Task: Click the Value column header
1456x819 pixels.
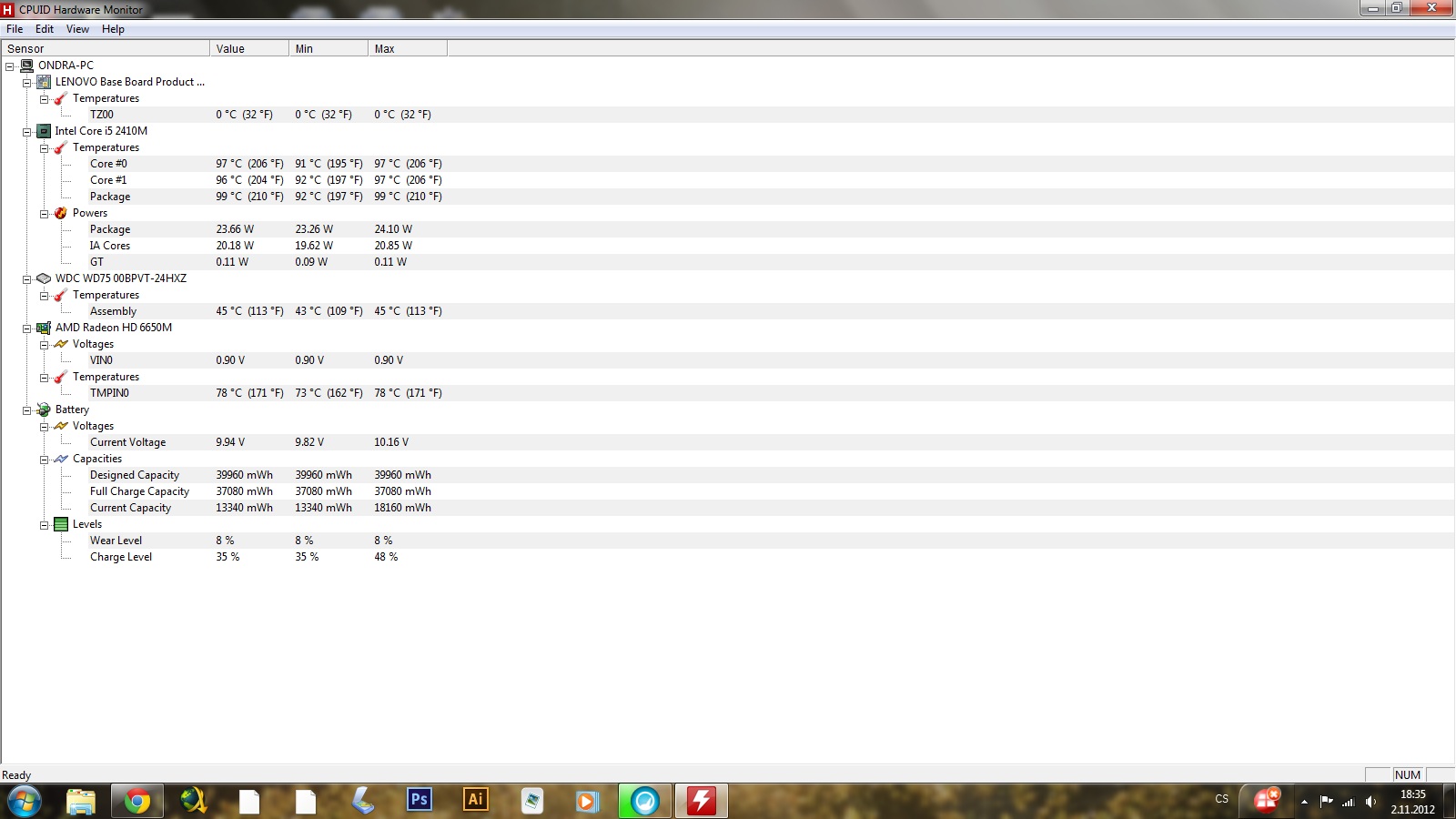Action: [x=249, y=48]
